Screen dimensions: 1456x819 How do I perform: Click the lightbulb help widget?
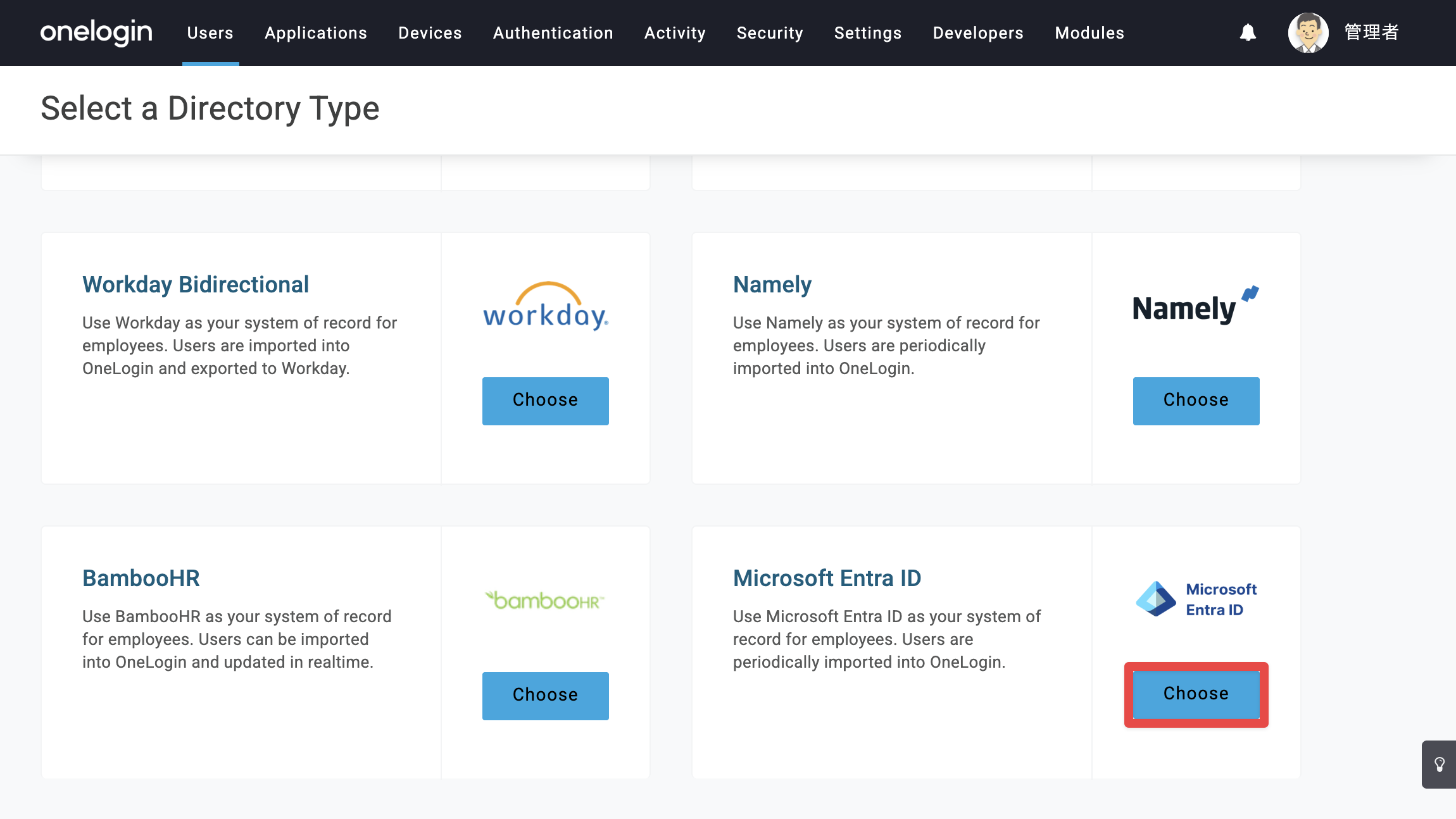click(1440, 765)
